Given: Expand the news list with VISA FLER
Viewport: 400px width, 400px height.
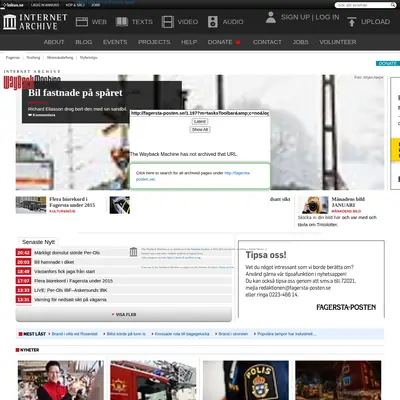Looking at the screenshot, I should [x=124, y=314].
